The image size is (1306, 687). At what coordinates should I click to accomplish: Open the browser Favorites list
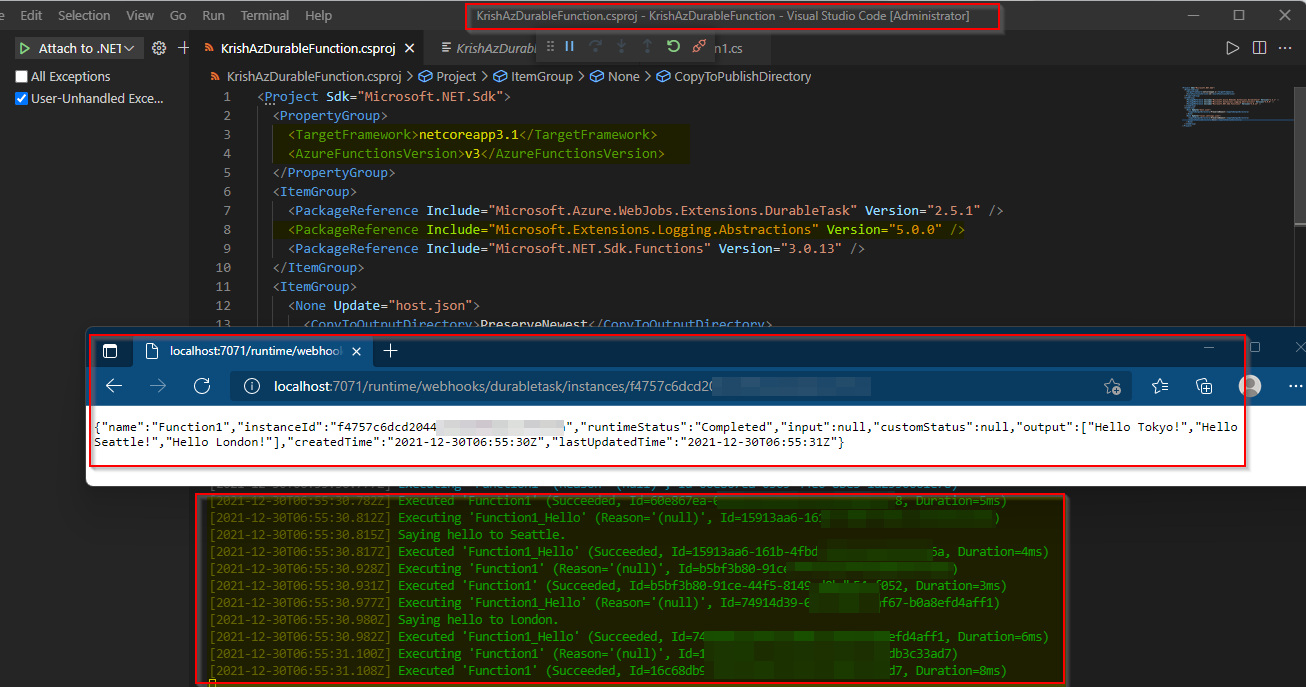[x=1159, y=386]
